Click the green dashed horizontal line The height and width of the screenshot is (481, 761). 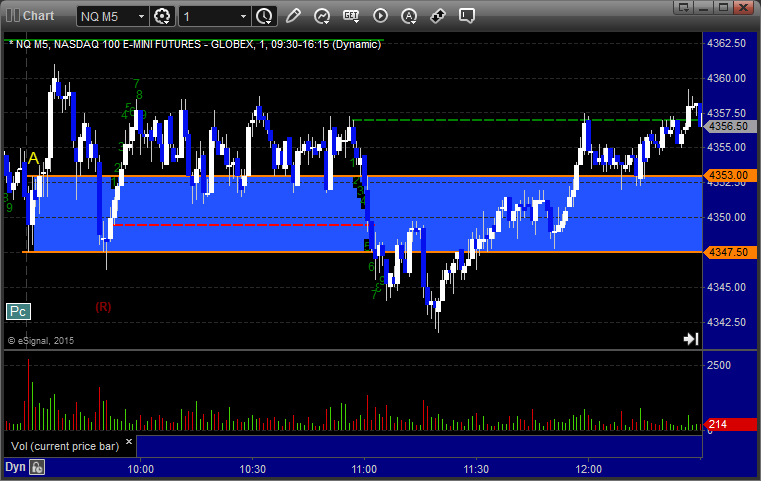pyautogui.click(x=527, y=120)
